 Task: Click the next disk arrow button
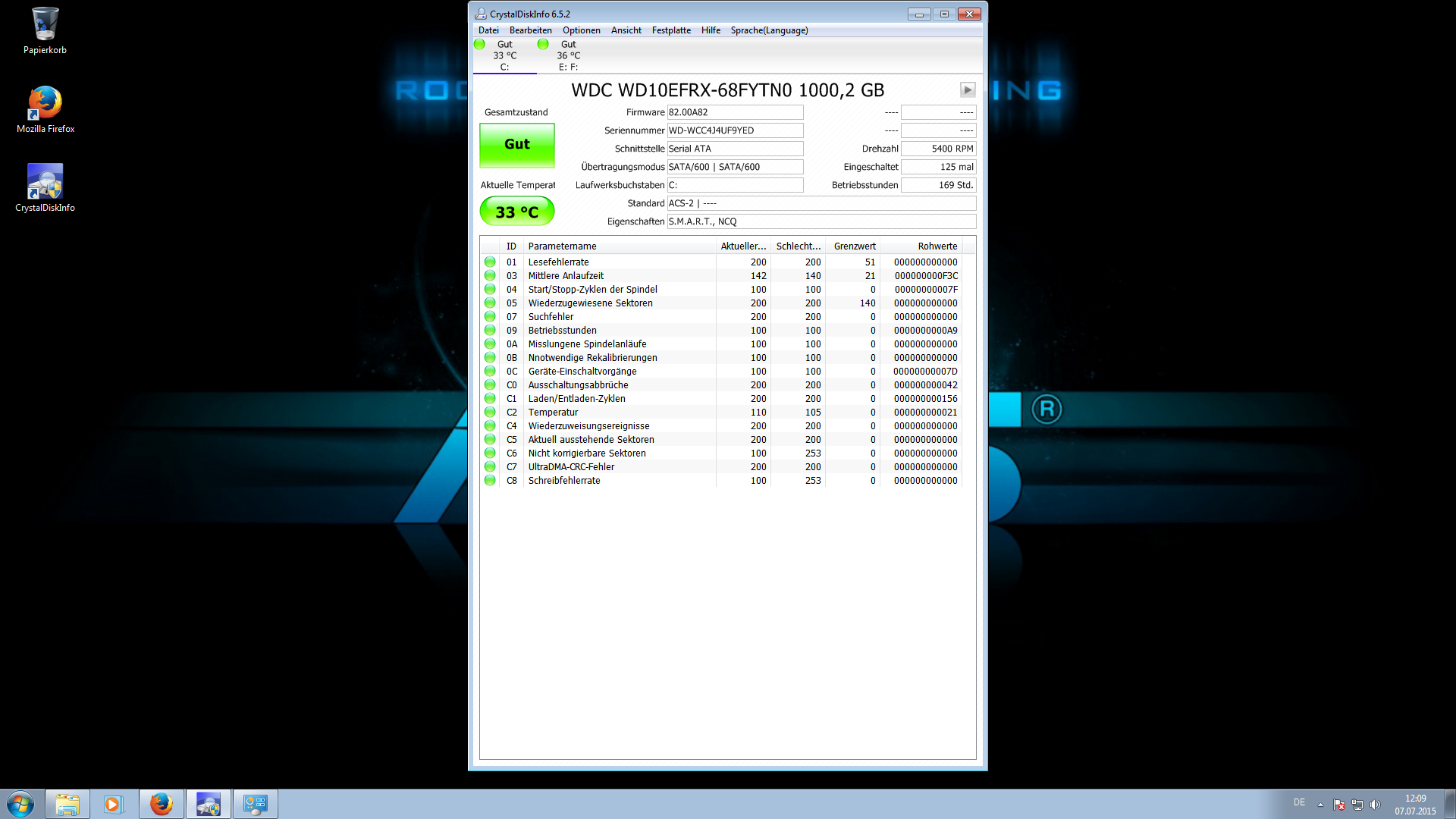click(x=968, y=90)
